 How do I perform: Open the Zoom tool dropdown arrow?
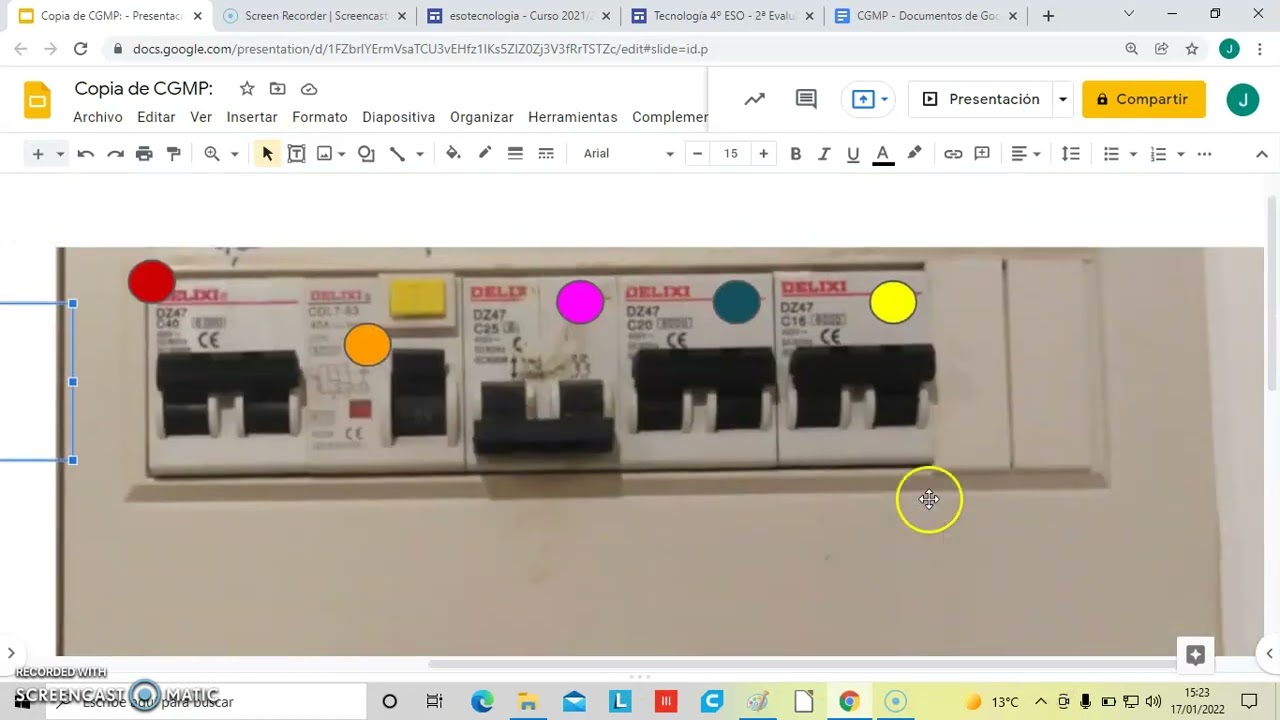[x=235, y=154]
